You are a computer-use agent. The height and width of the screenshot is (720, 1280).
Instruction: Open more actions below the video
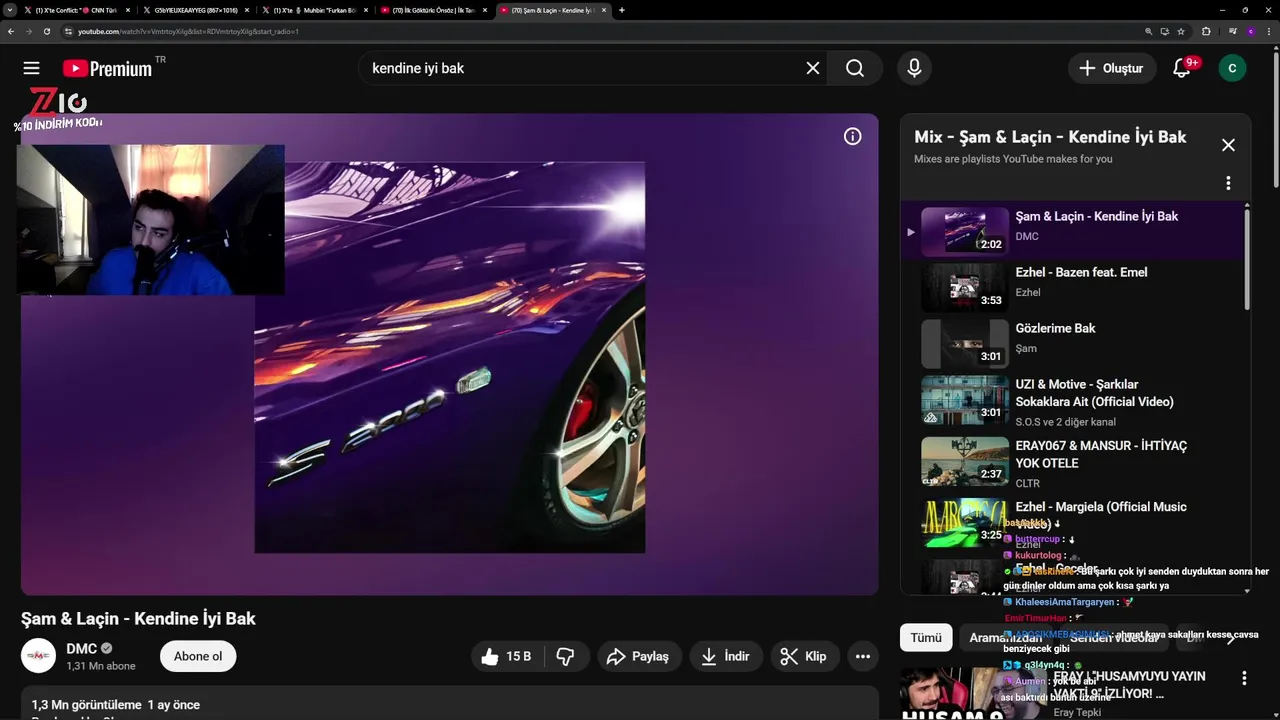[x=863, y=656]
